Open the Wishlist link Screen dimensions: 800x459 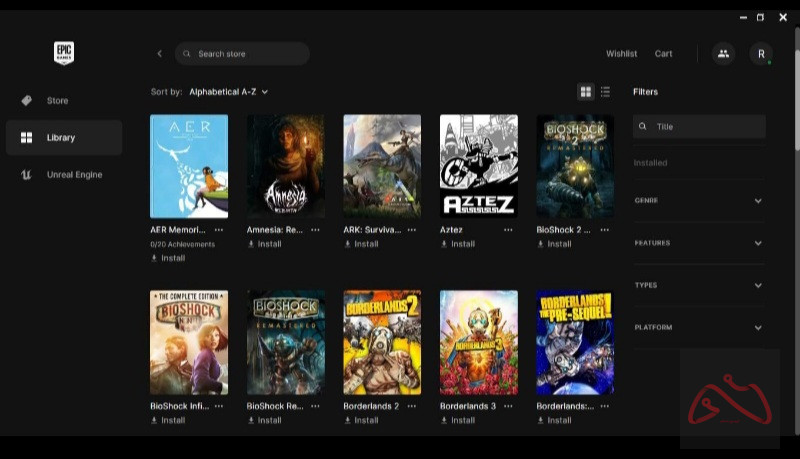[621, 54]
